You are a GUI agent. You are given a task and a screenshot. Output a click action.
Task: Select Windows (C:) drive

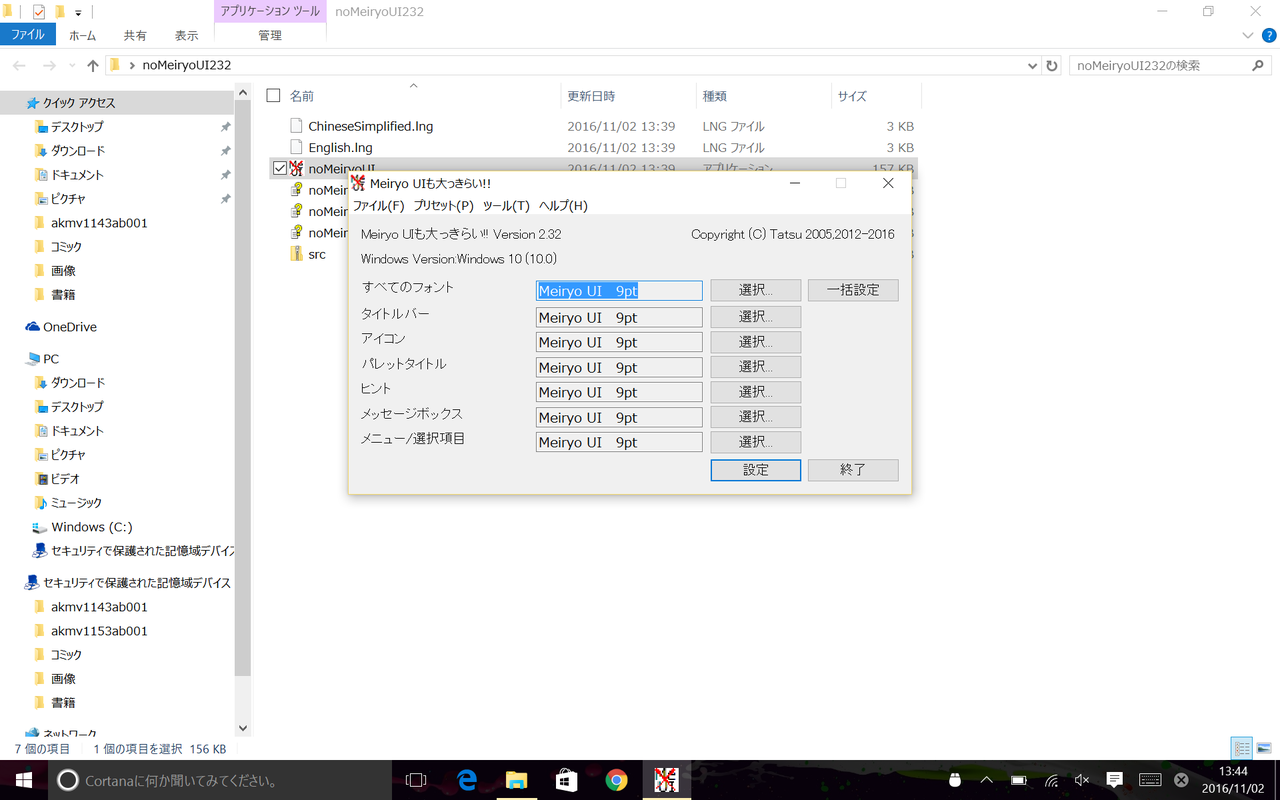pyautogui.click(x=92, y=527)
